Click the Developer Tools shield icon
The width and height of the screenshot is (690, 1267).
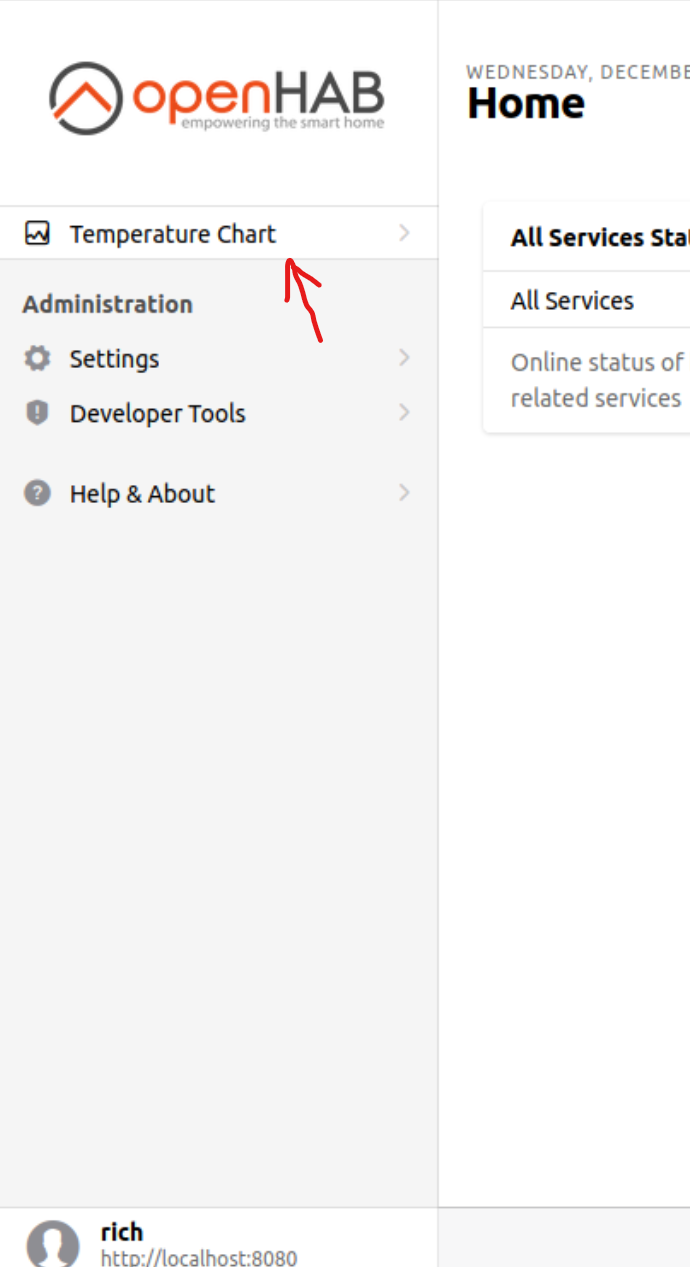click(37, 413)
